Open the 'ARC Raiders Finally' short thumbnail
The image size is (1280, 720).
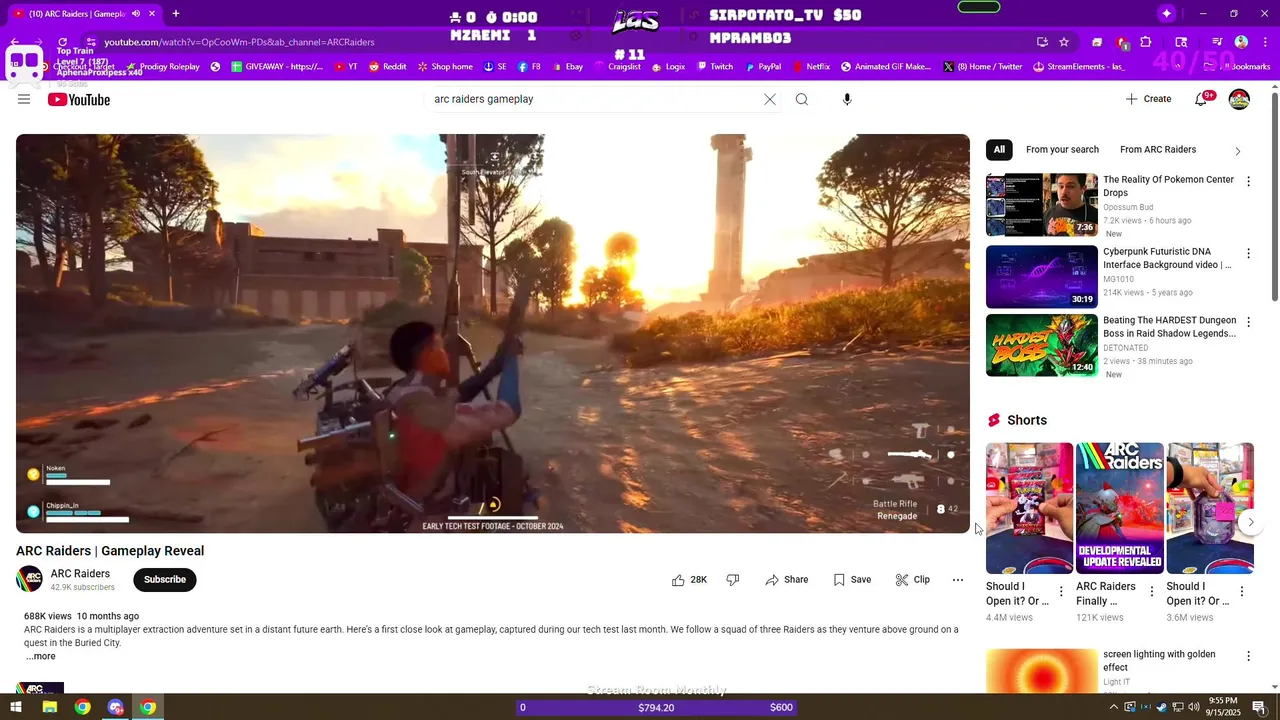click(1120, 508)
